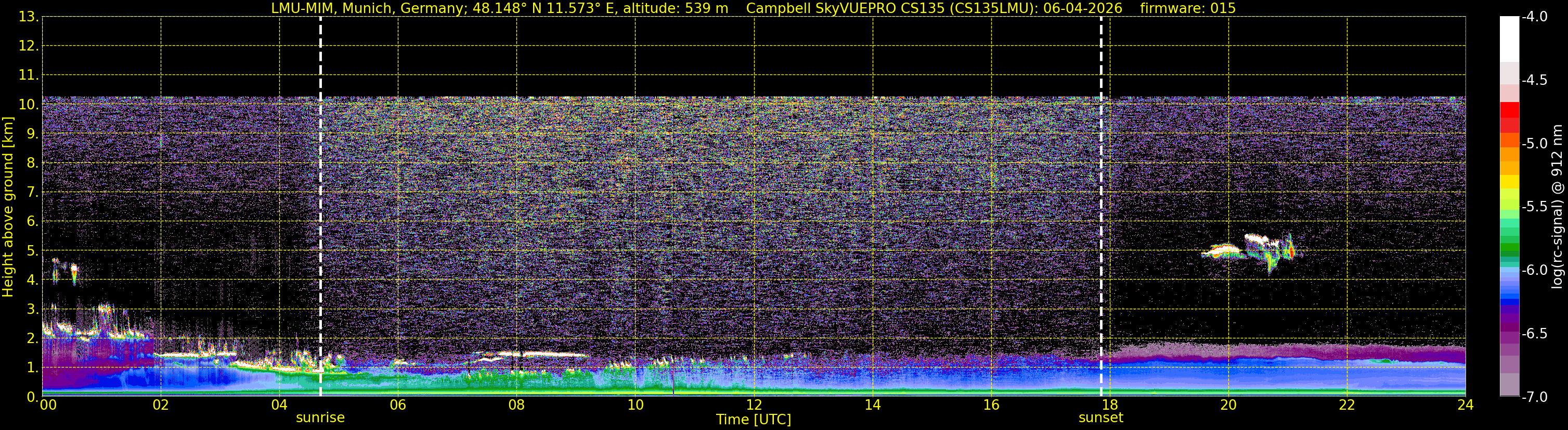
Task: Click the 'Height above ground [km]' axis title
Action: 8,207
